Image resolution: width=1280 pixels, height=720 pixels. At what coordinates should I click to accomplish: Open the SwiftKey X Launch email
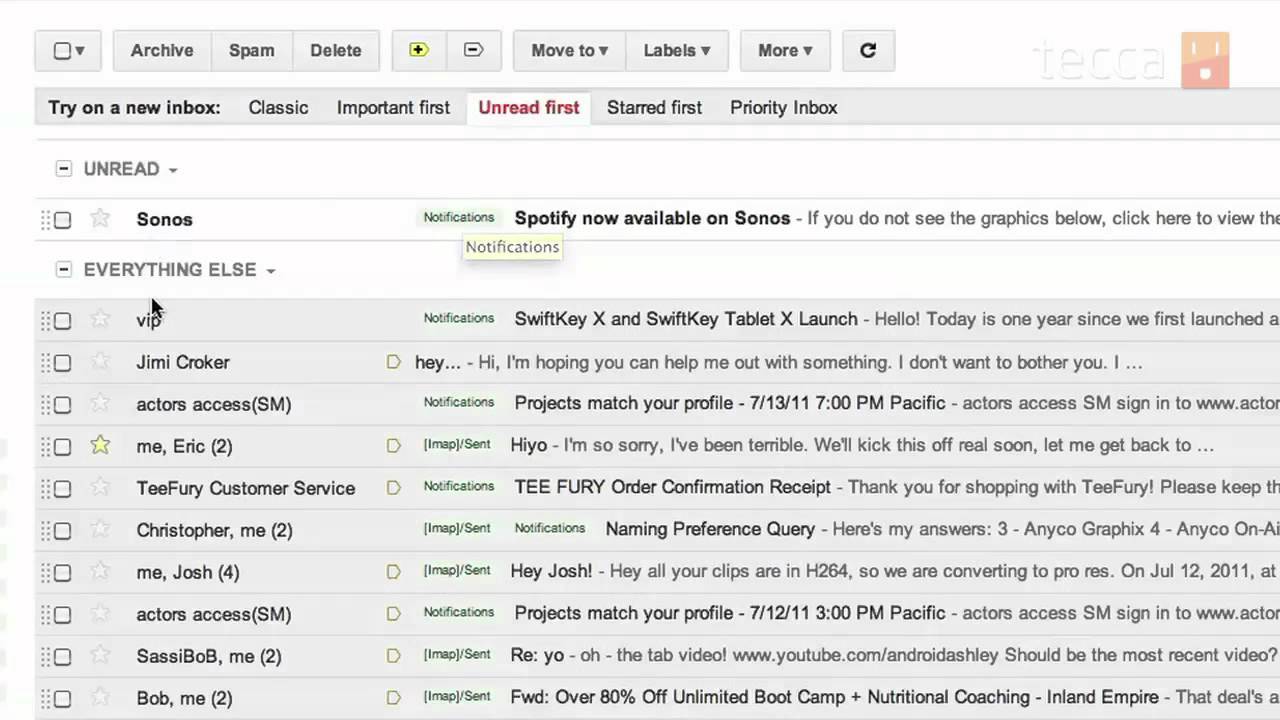pos(685,319)
